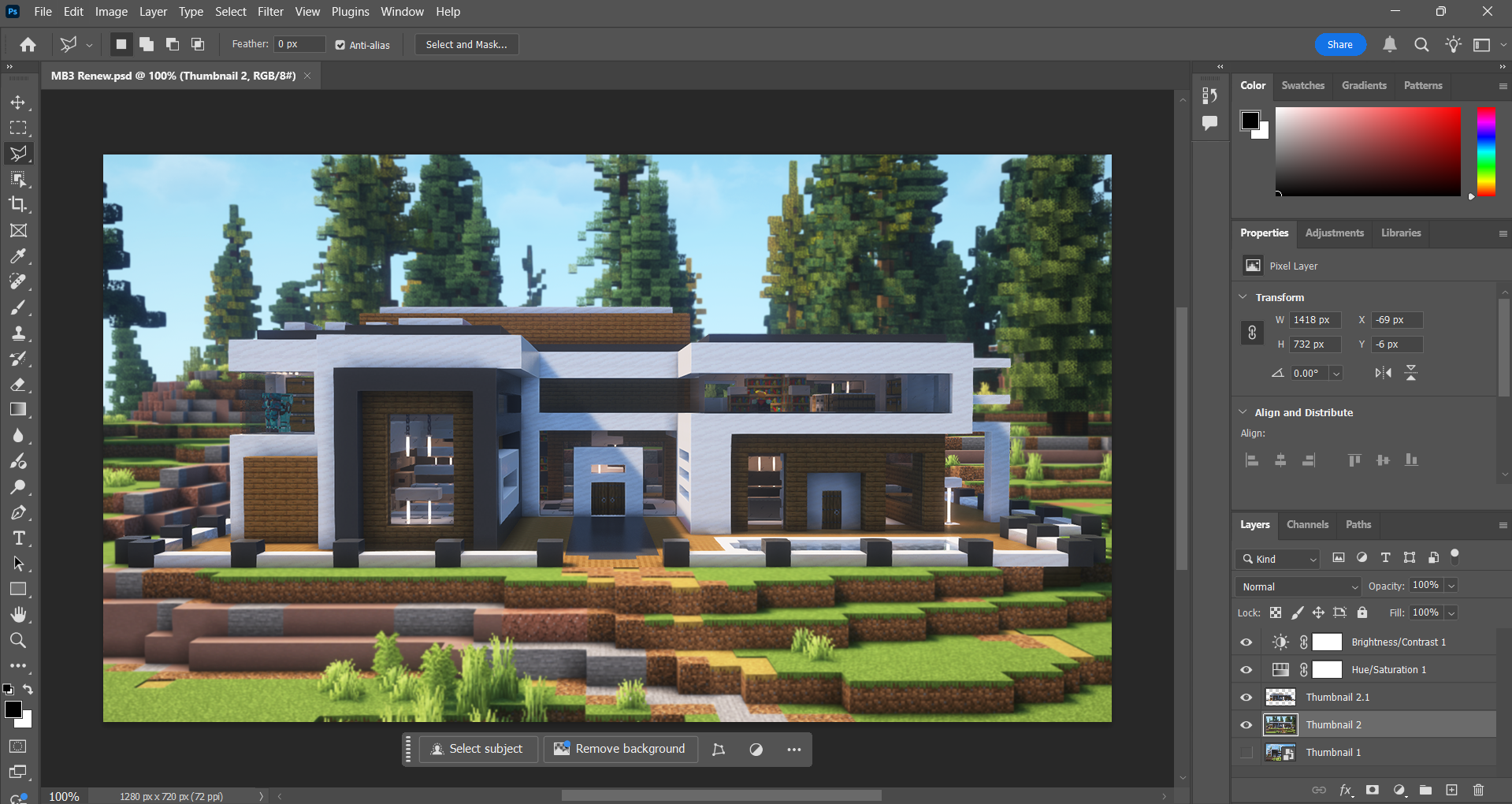The image size is (1512, 804).
Task: Select the Gradient tool
Action: click(x=18, y=410)
